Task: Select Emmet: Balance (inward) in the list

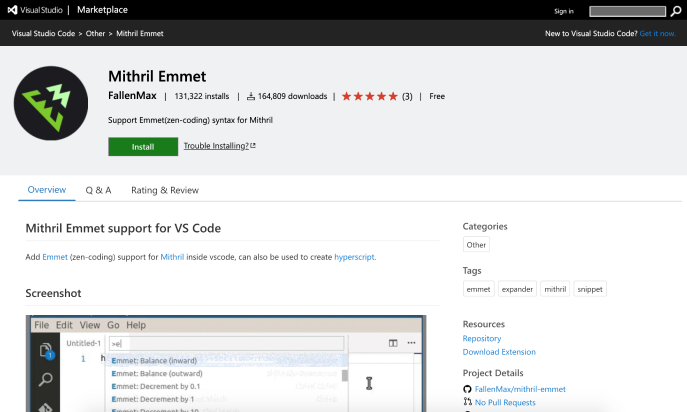Action: (x=227, y=361)
